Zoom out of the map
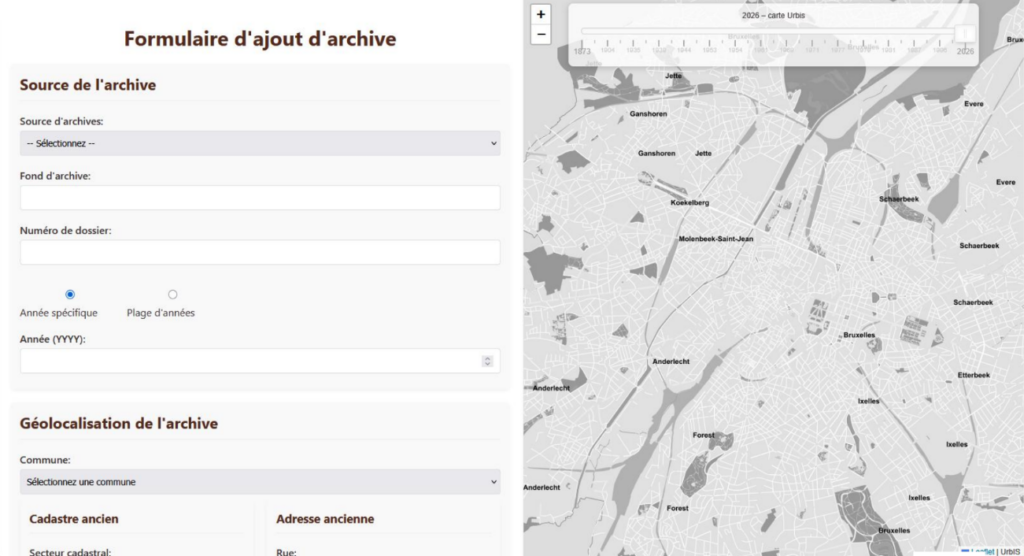 tap(541, 35)
